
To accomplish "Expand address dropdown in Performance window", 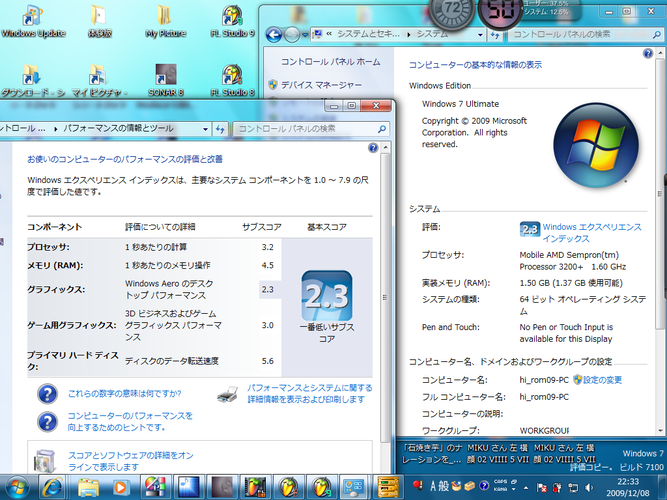I will [205, 129].
